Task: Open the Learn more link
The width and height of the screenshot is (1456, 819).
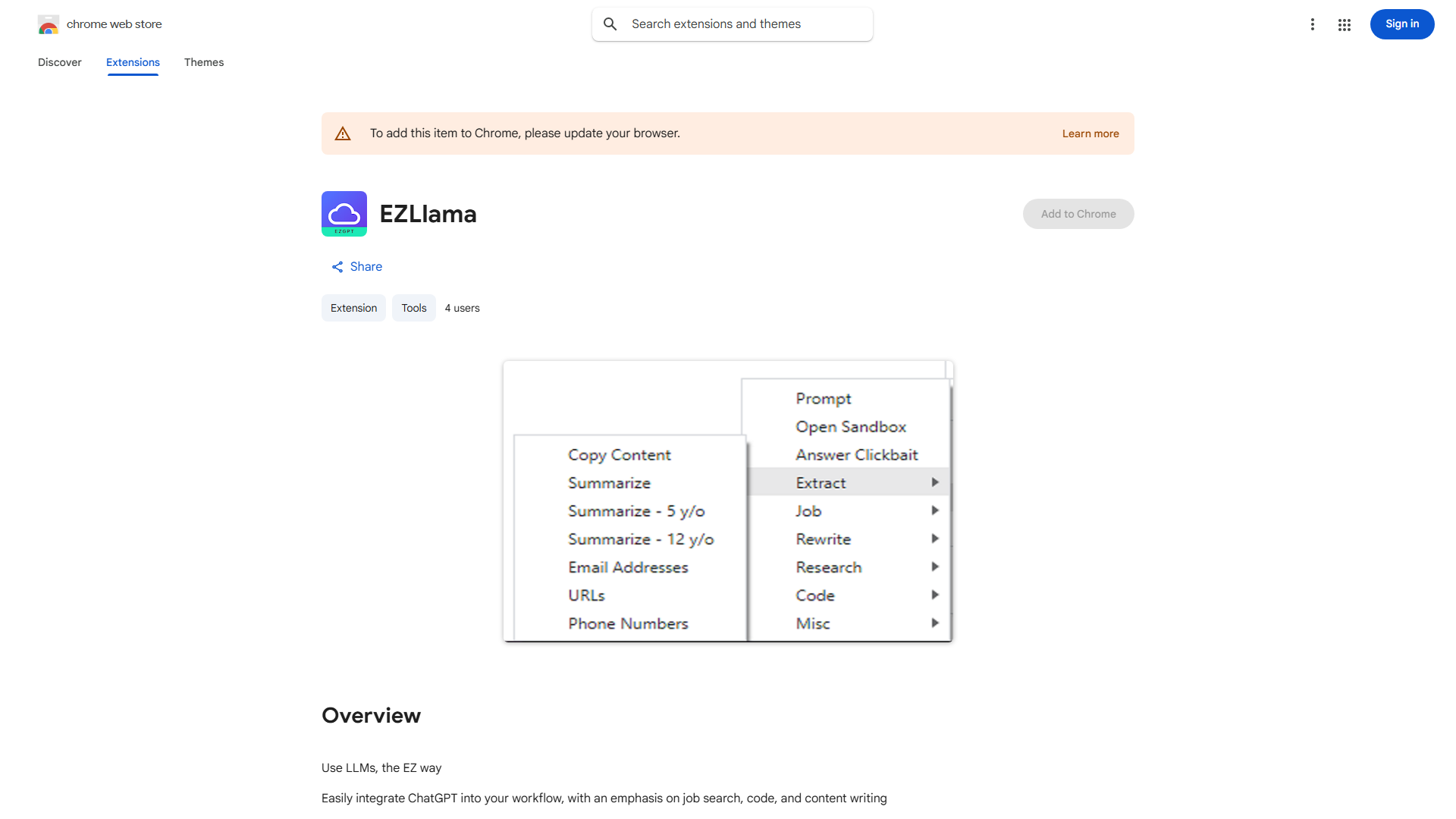Action: coord(1090,133)
